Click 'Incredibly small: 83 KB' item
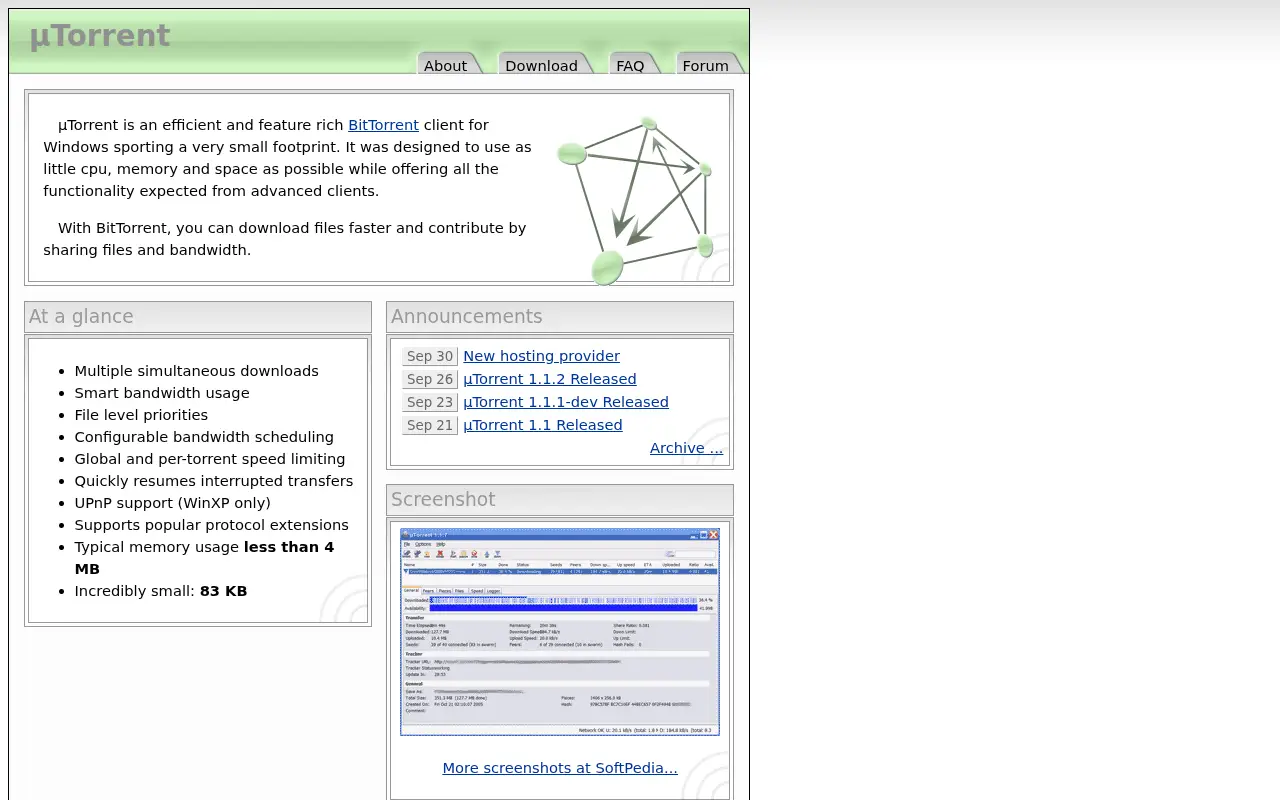The image size is (1280, 800). [x=160, y=591]
